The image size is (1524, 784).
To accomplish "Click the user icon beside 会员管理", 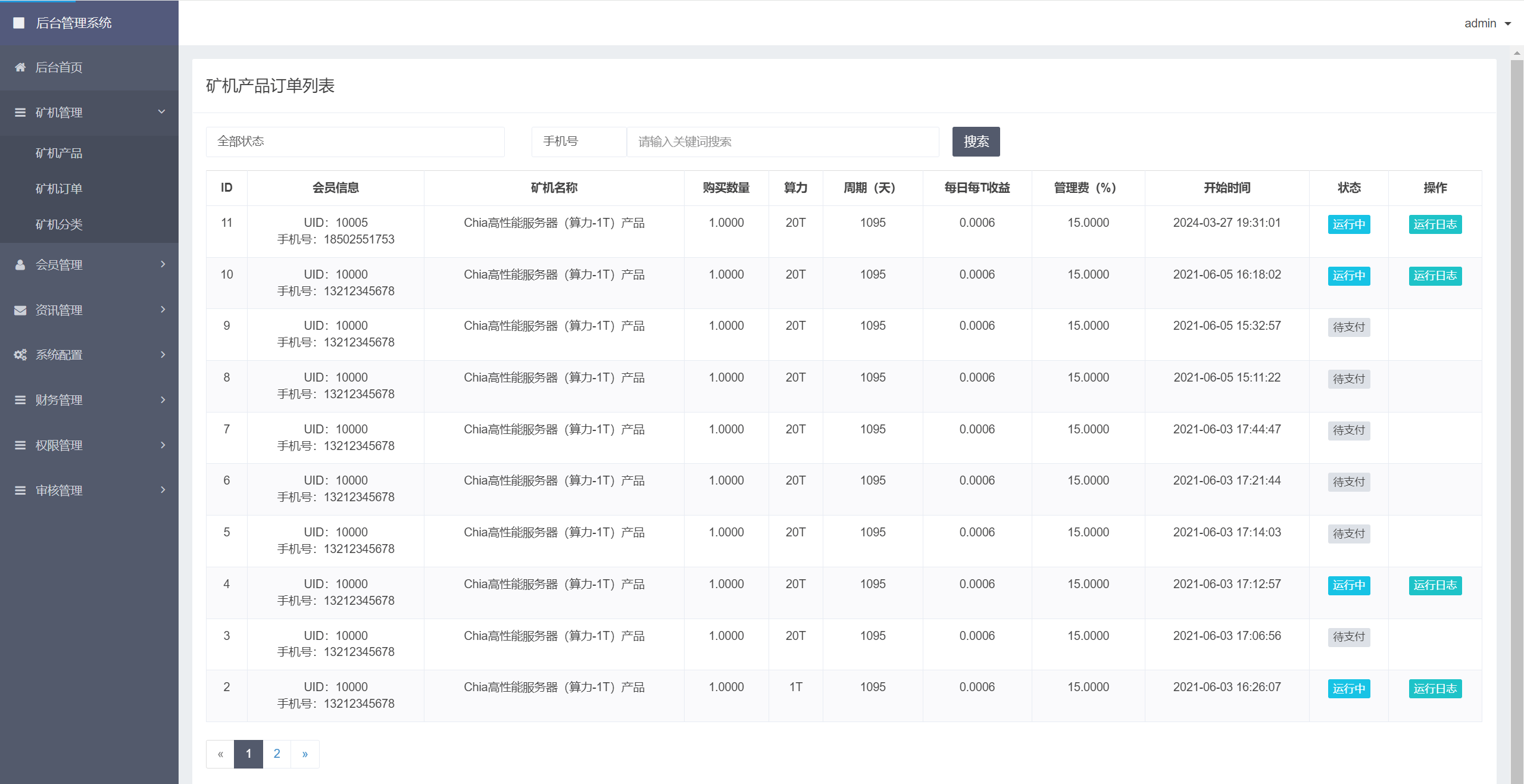I will click(20, 265).
